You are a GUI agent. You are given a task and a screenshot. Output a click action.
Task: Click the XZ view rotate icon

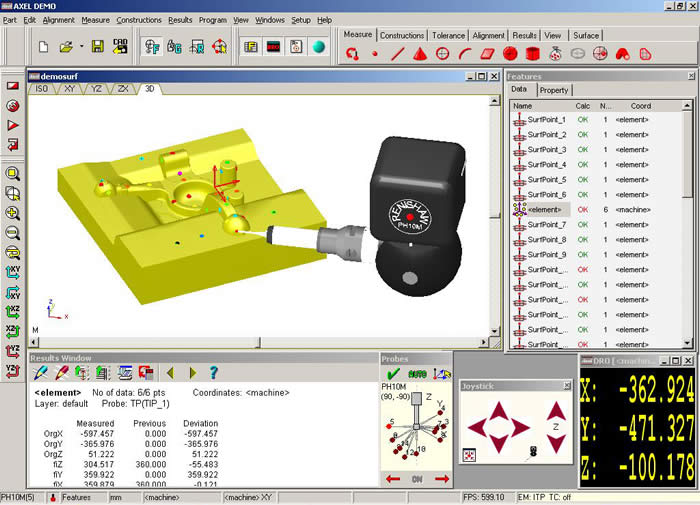pyautogui.click(x=12, y=312)
